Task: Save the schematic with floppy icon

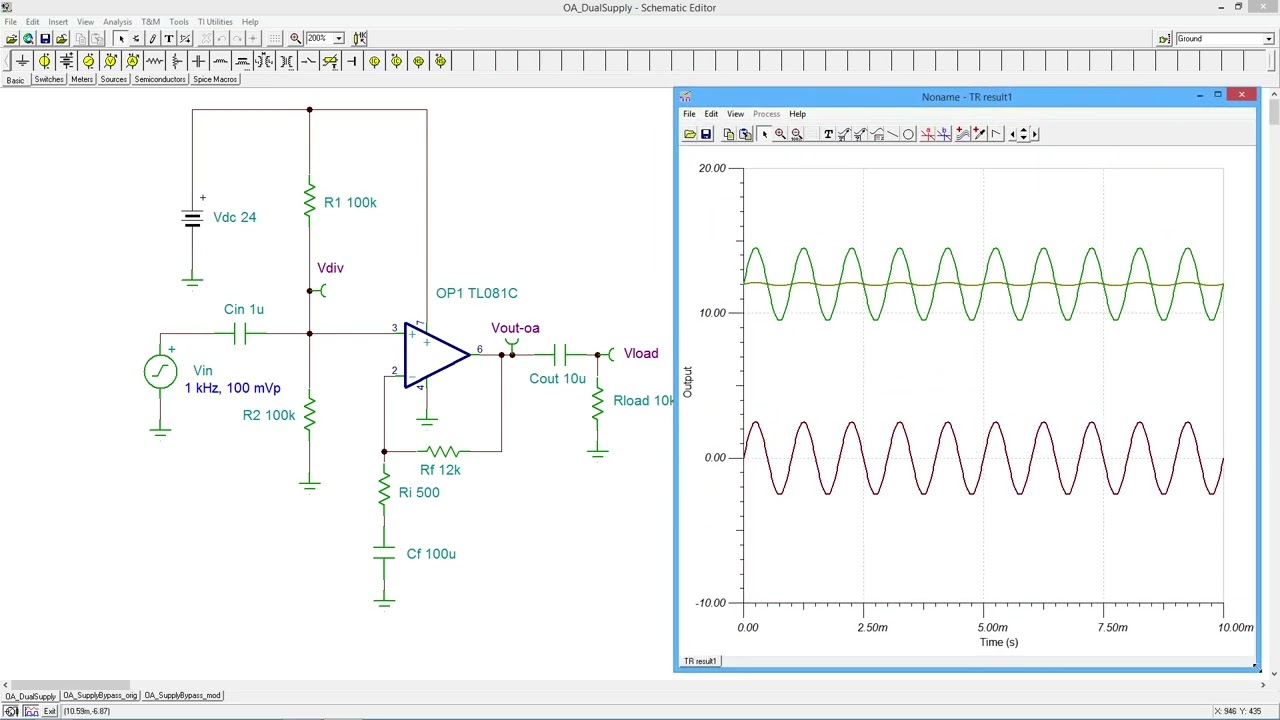Action: pyautogui.click(x=45, y=39)
